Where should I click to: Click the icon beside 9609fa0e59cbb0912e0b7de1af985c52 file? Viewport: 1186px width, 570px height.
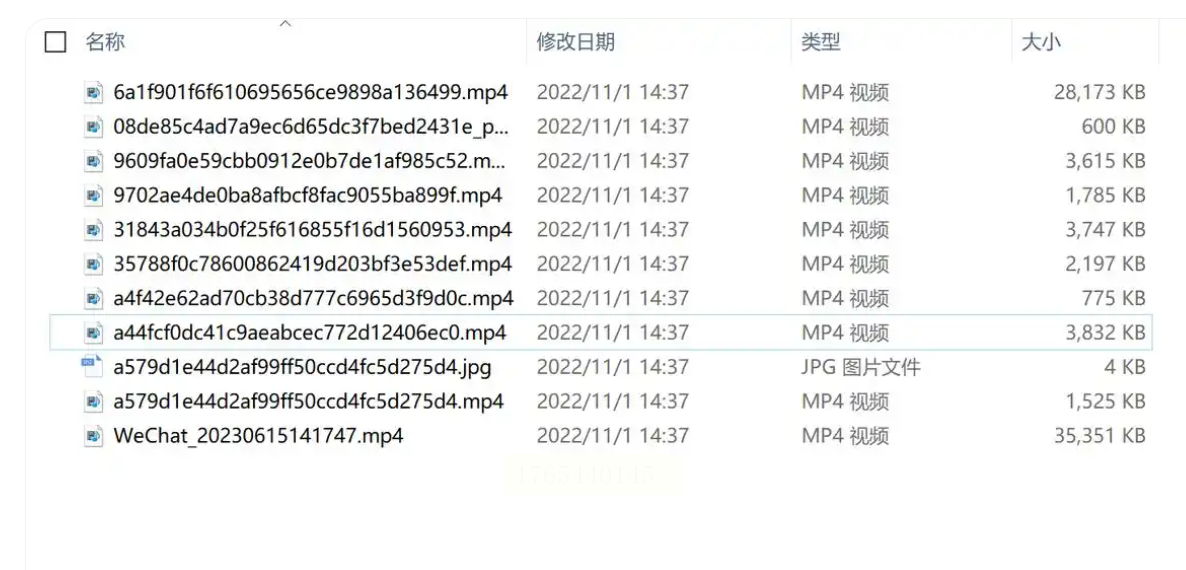(x=93, y=161)
